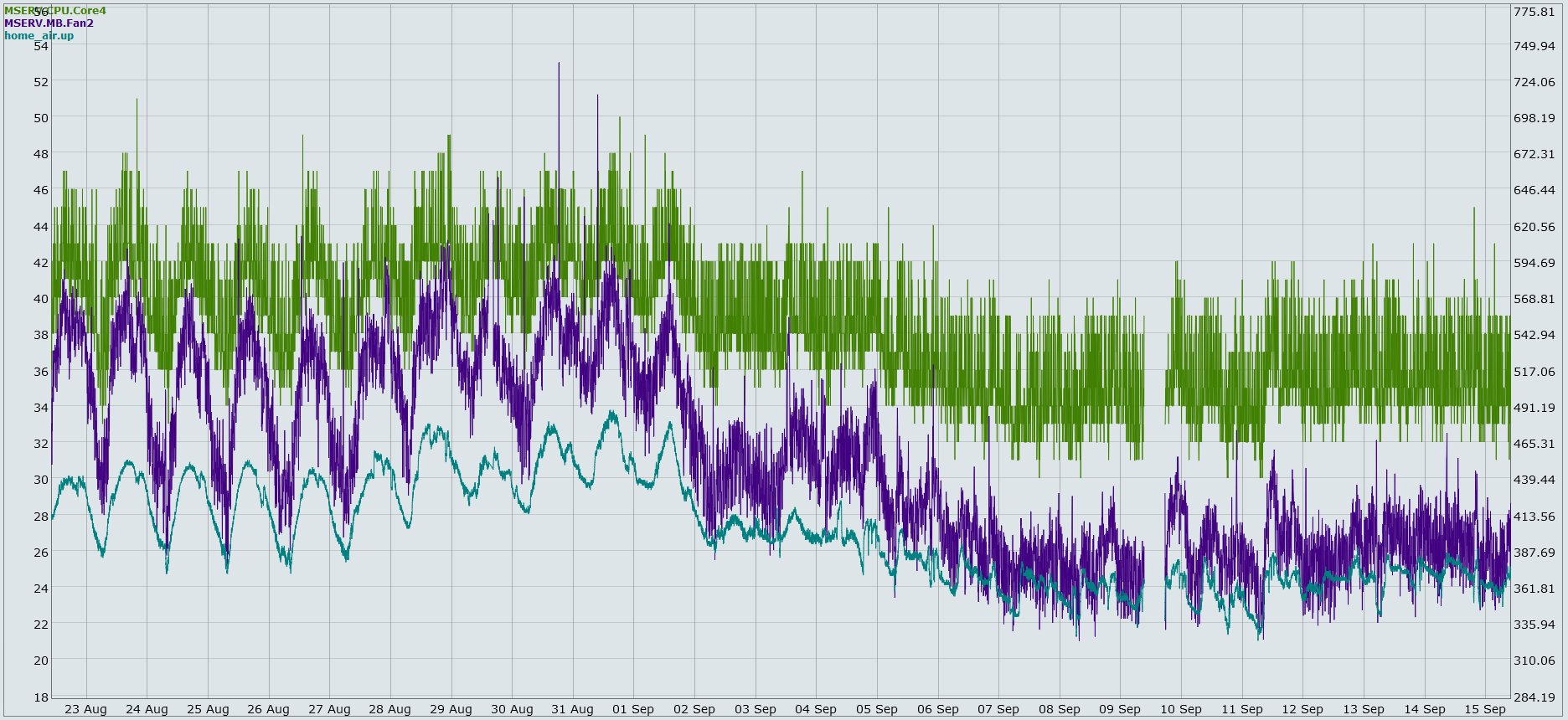
Task: Select the 31 Aug date label
Action: [x=572, y=709]
